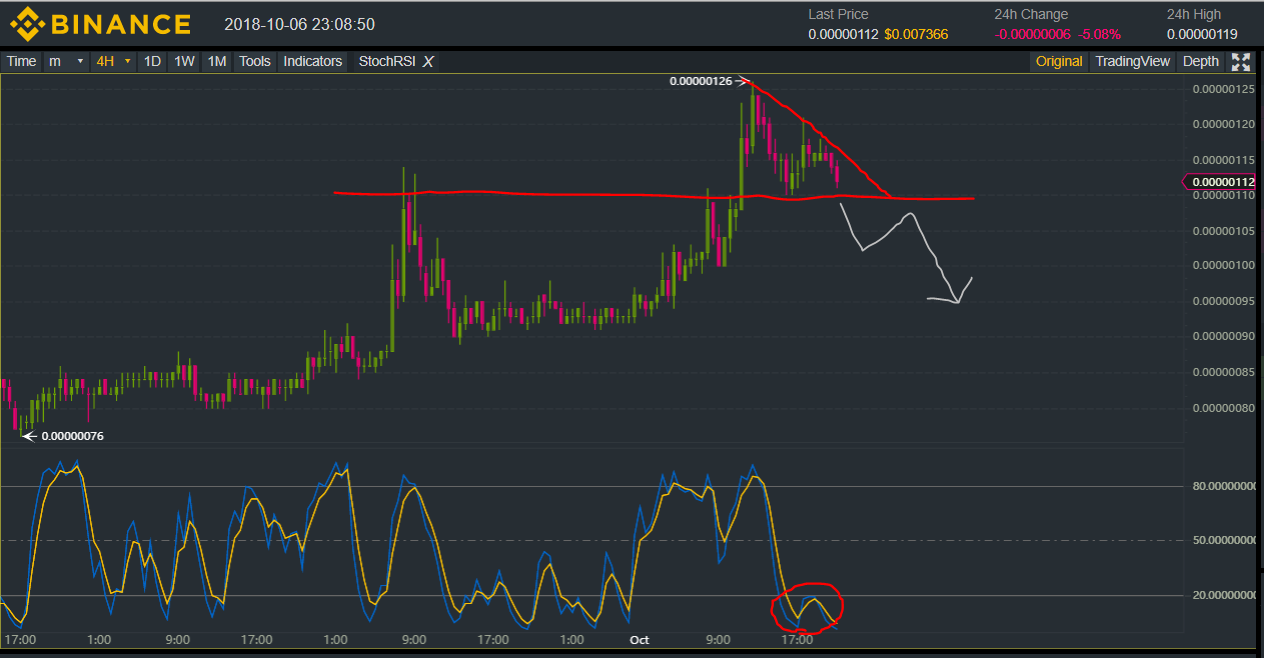Click the 0.00000076 low price marker

pyautogui.click(x=72, y=436)
